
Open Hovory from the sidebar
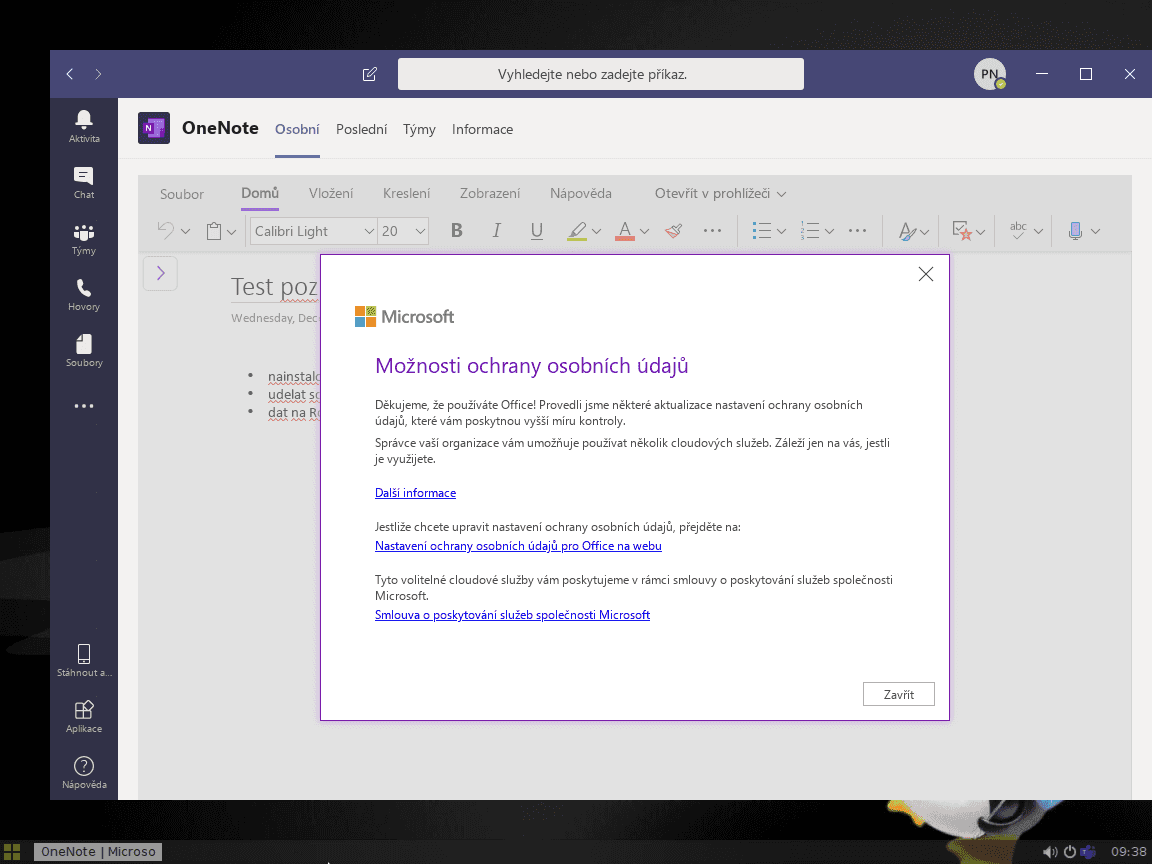pos(84,294)
